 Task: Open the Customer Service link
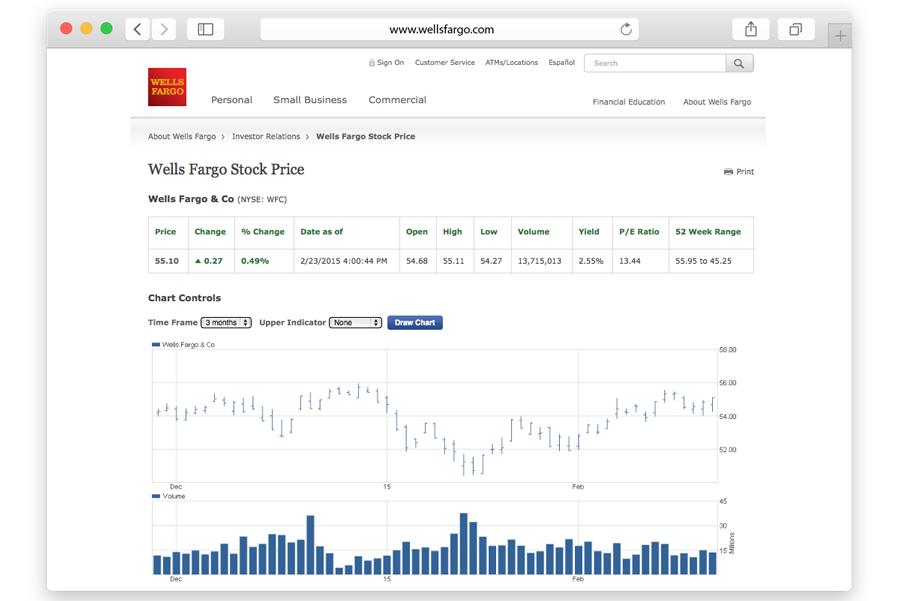tap(445, 63)
